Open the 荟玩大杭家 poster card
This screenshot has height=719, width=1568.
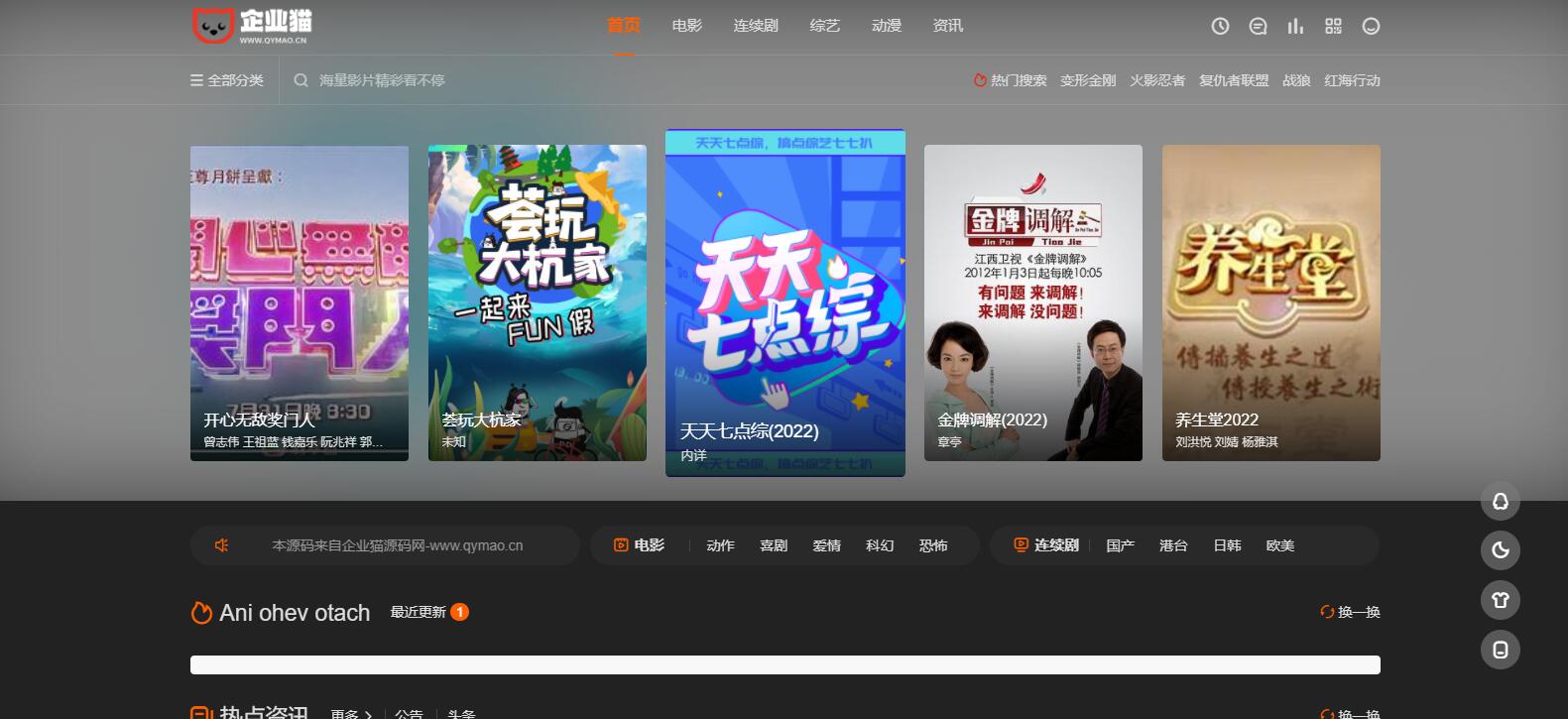pos(538,303)
